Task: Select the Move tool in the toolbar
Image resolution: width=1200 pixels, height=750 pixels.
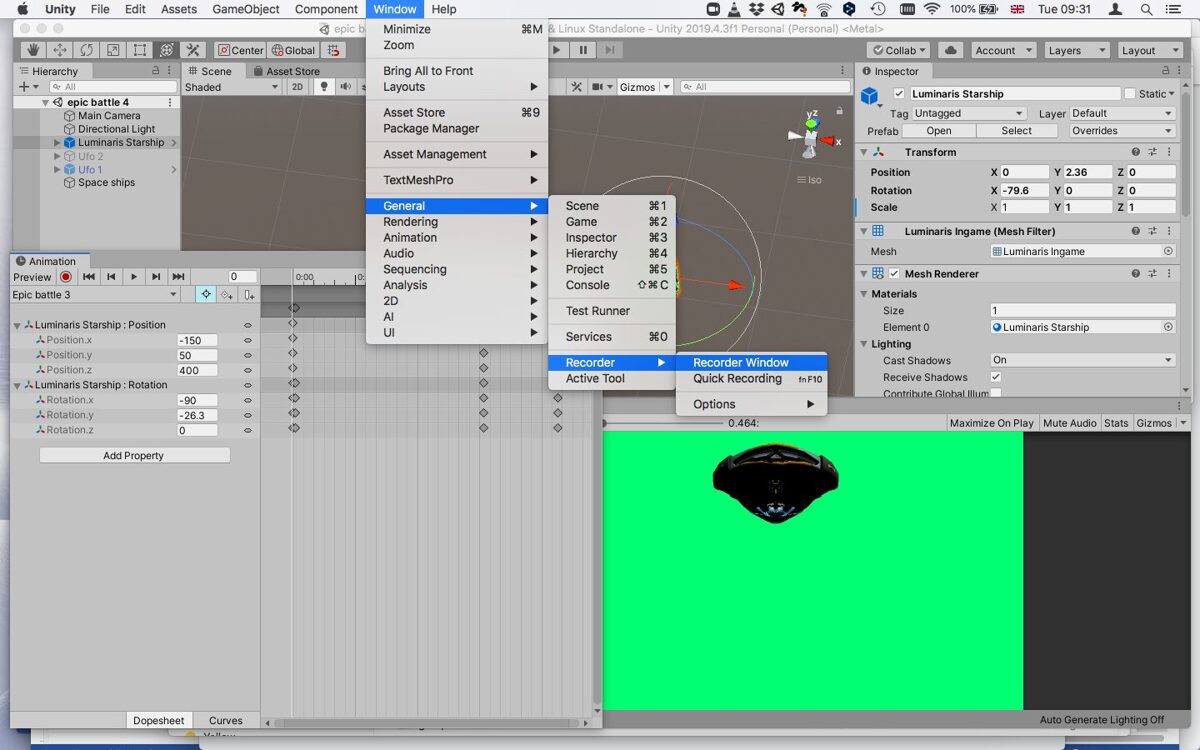Action: (x=60, y=50)
